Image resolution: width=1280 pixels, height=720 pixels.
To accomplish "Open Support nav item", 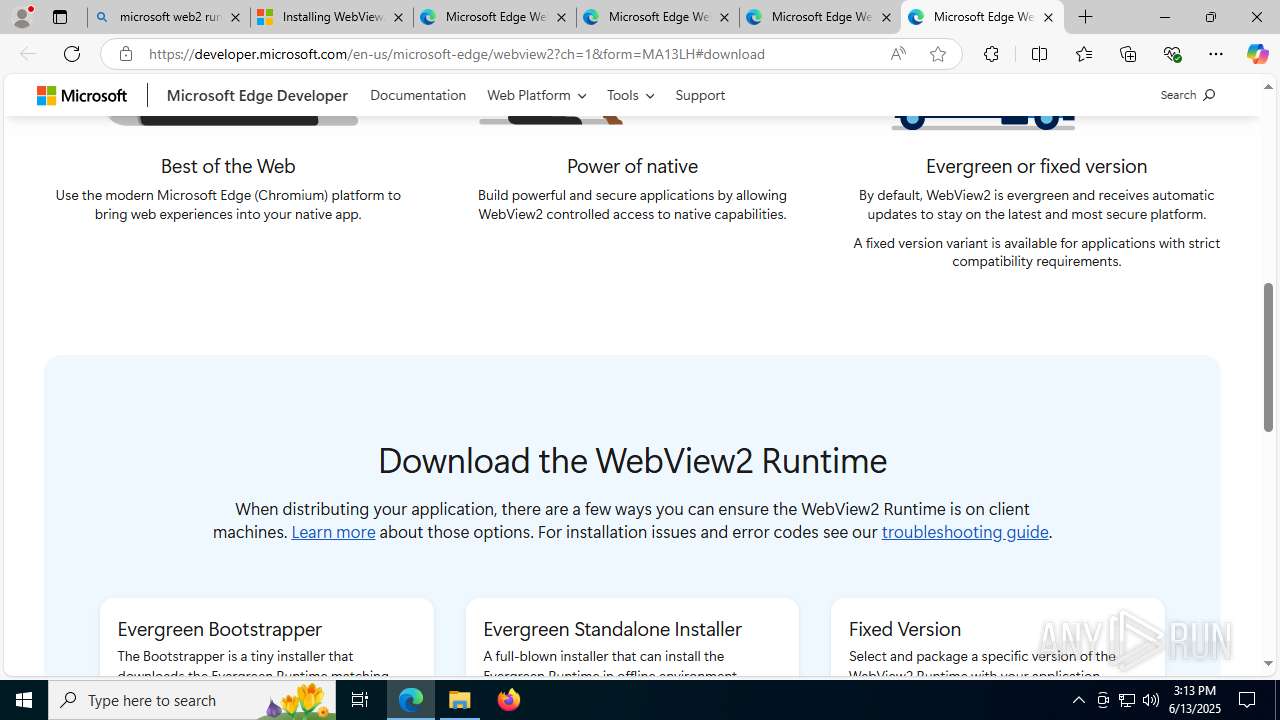I will pyautogui.click(x=700, y=95).
